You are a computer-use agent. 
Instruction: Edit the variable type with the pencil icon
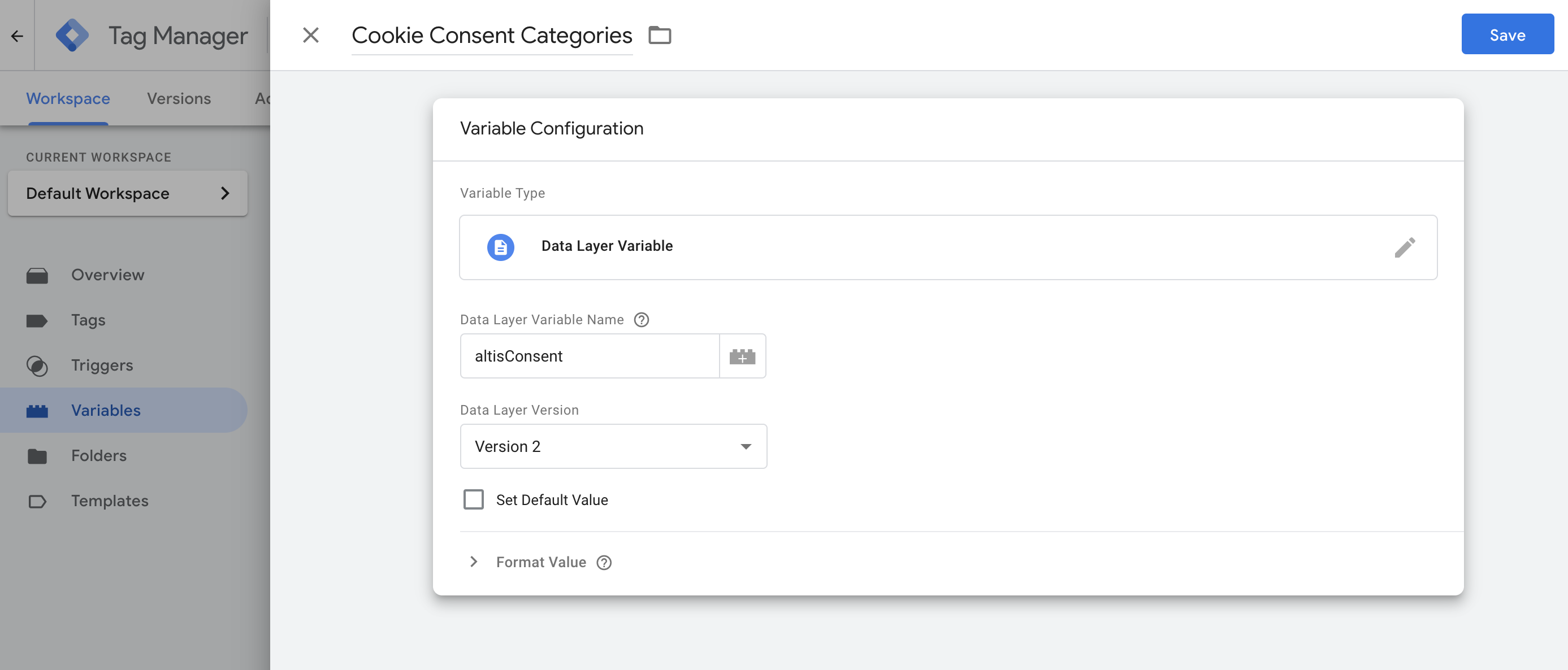click(x=1406, y=247)
